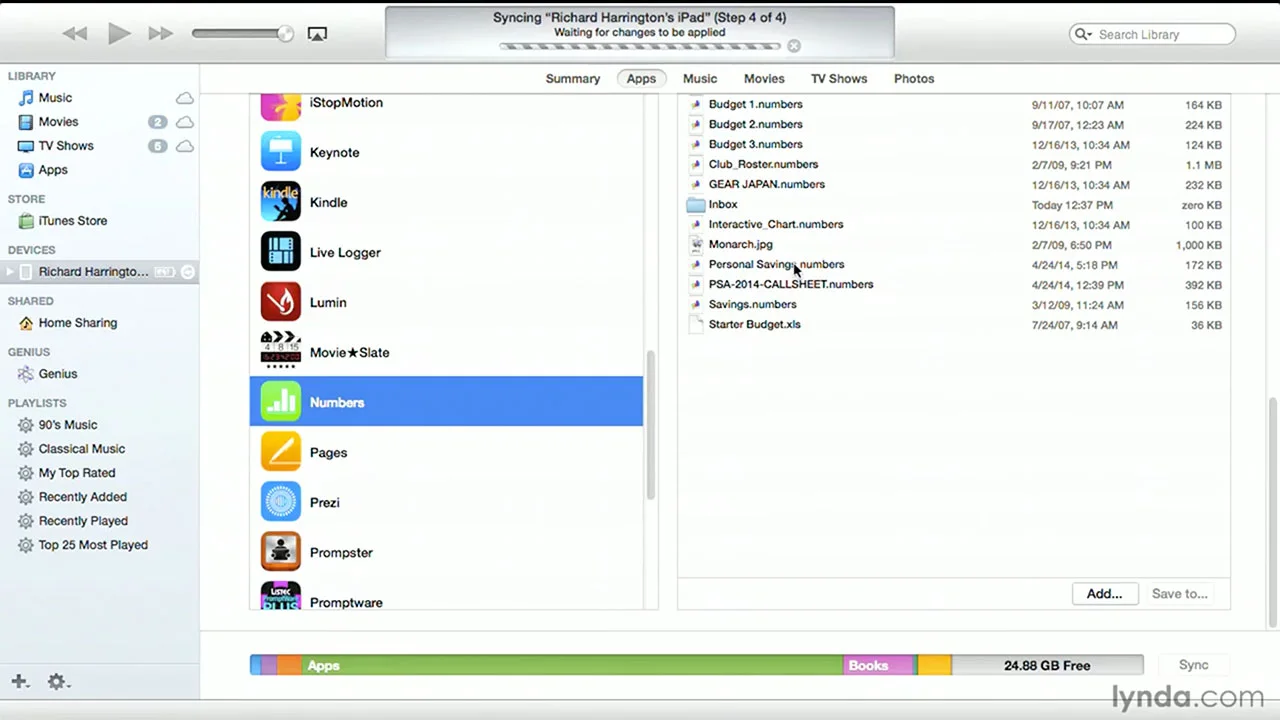Open the Top 25 Most Played playlist
1280x720 pixels.
92,545
